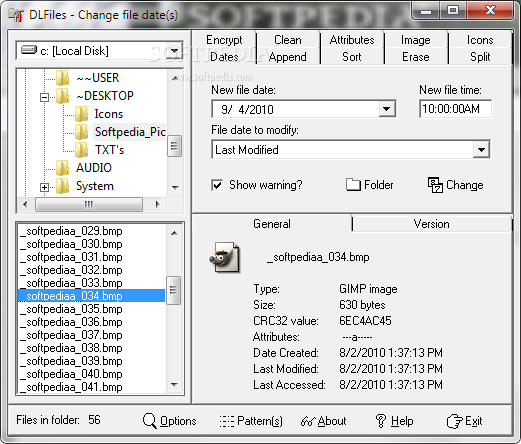Click the AUDIO folder icon
521x444 pixels.
tap(62, 168)
